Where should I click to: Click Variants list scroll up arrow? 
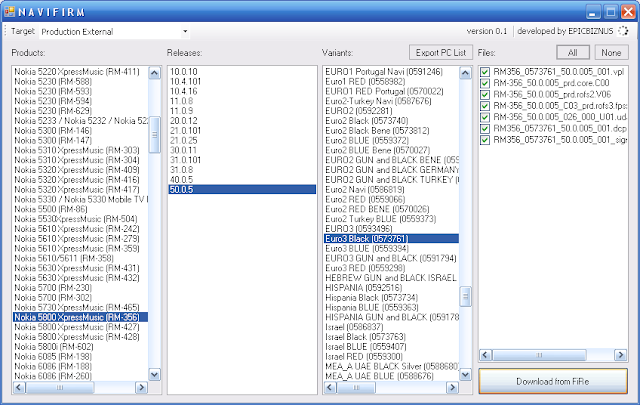pos(465,73)
